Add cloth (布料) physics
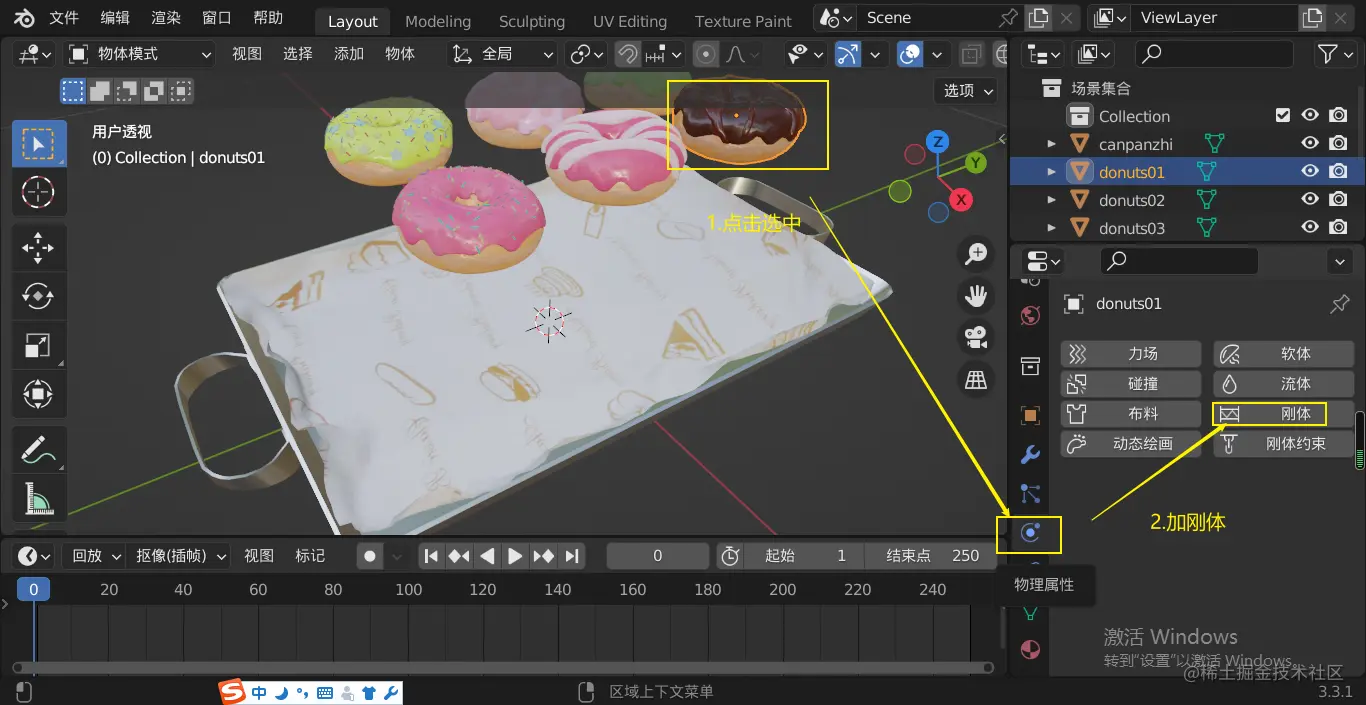 [x=1131, y=414]
